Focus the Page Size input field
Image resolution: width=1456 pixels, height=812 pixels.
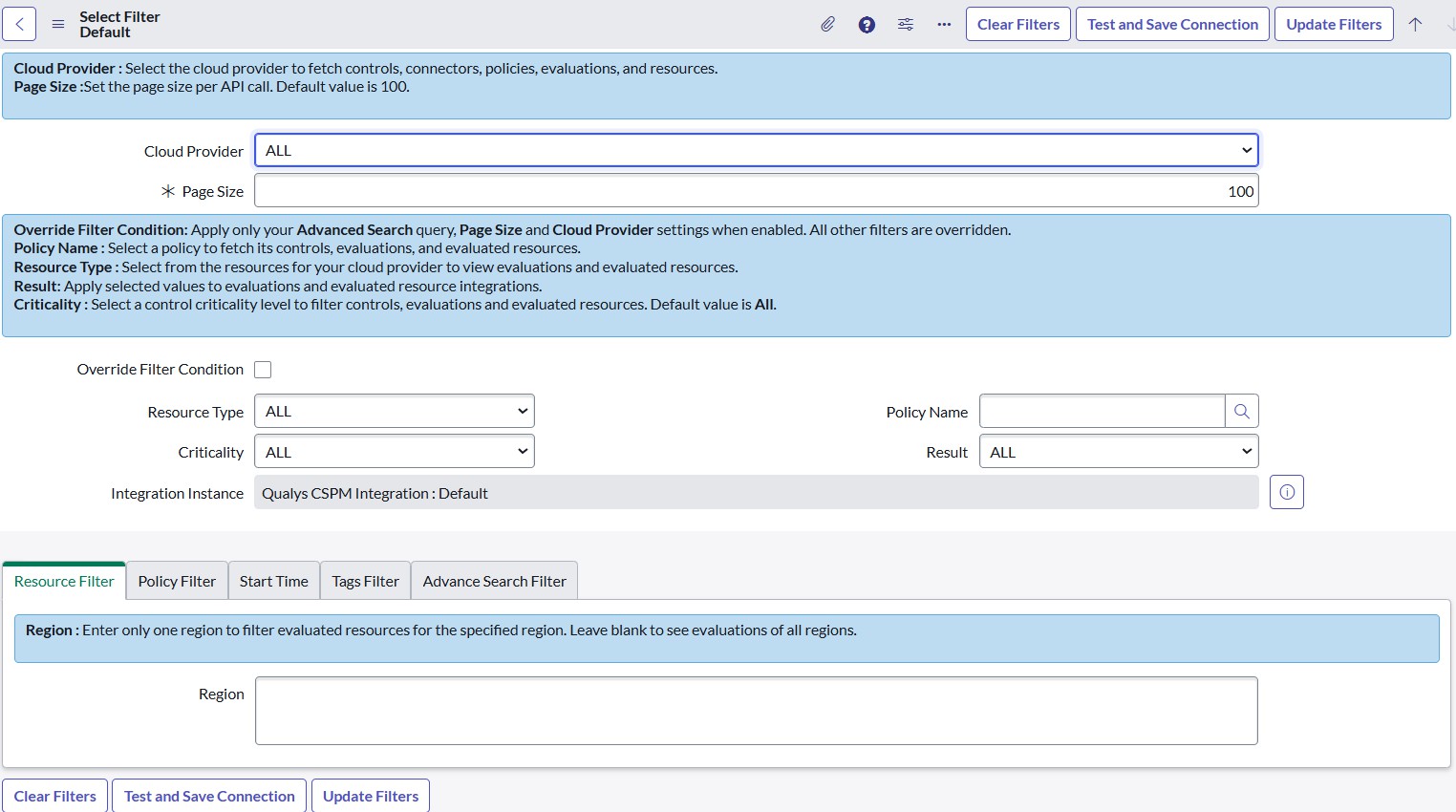click(x=757, y=191)
